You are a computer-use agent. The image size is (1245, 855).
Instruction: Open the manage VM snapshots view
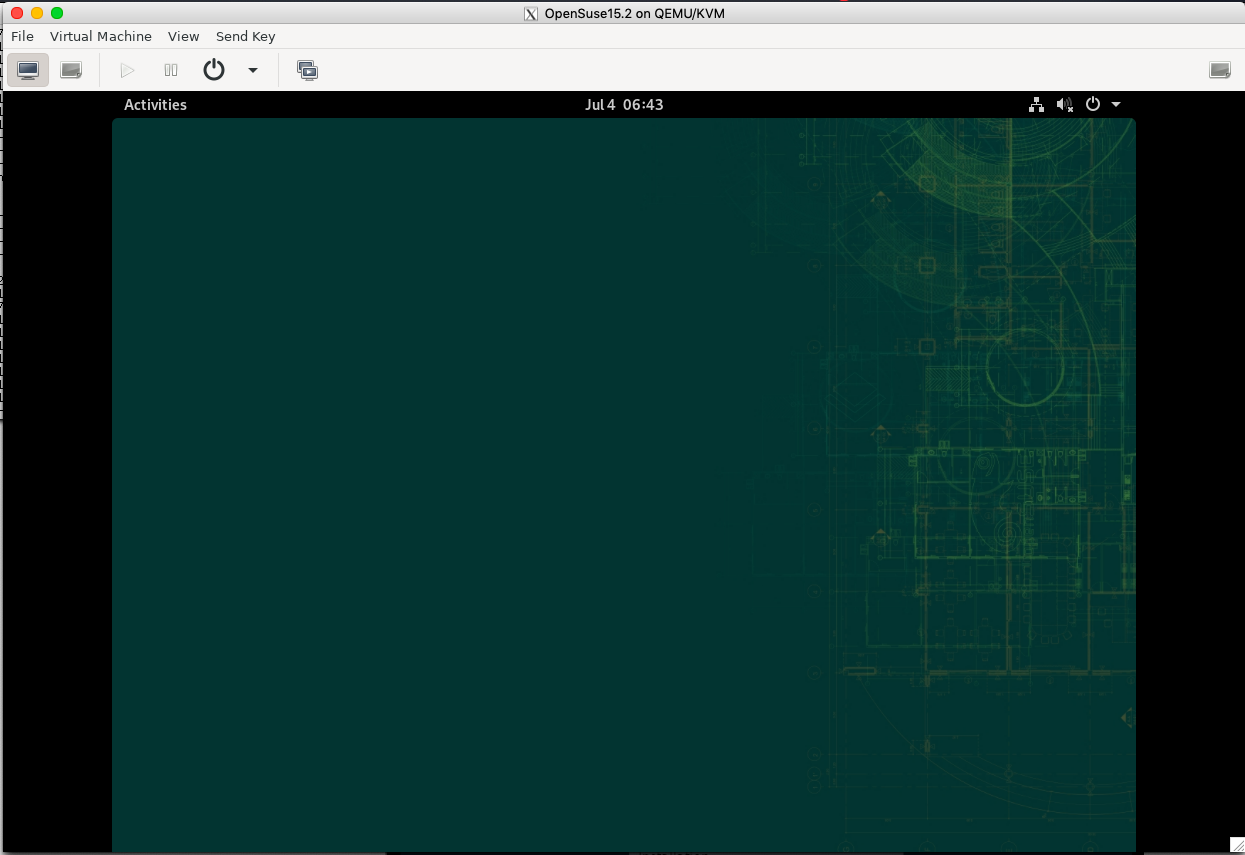click(x=307, y=70)
